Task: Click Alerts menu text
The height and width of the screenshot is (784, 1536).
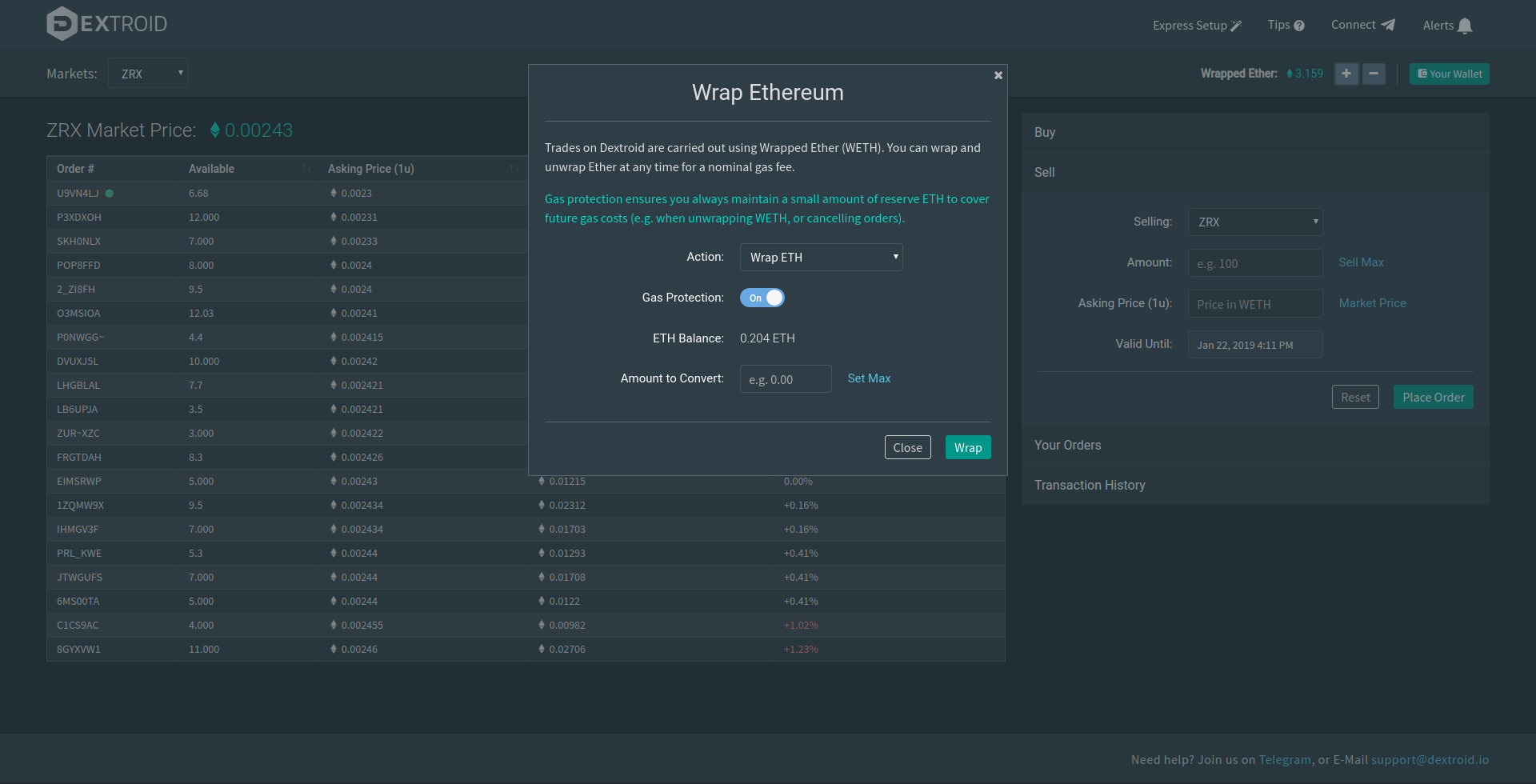Action: point(1438,26)
